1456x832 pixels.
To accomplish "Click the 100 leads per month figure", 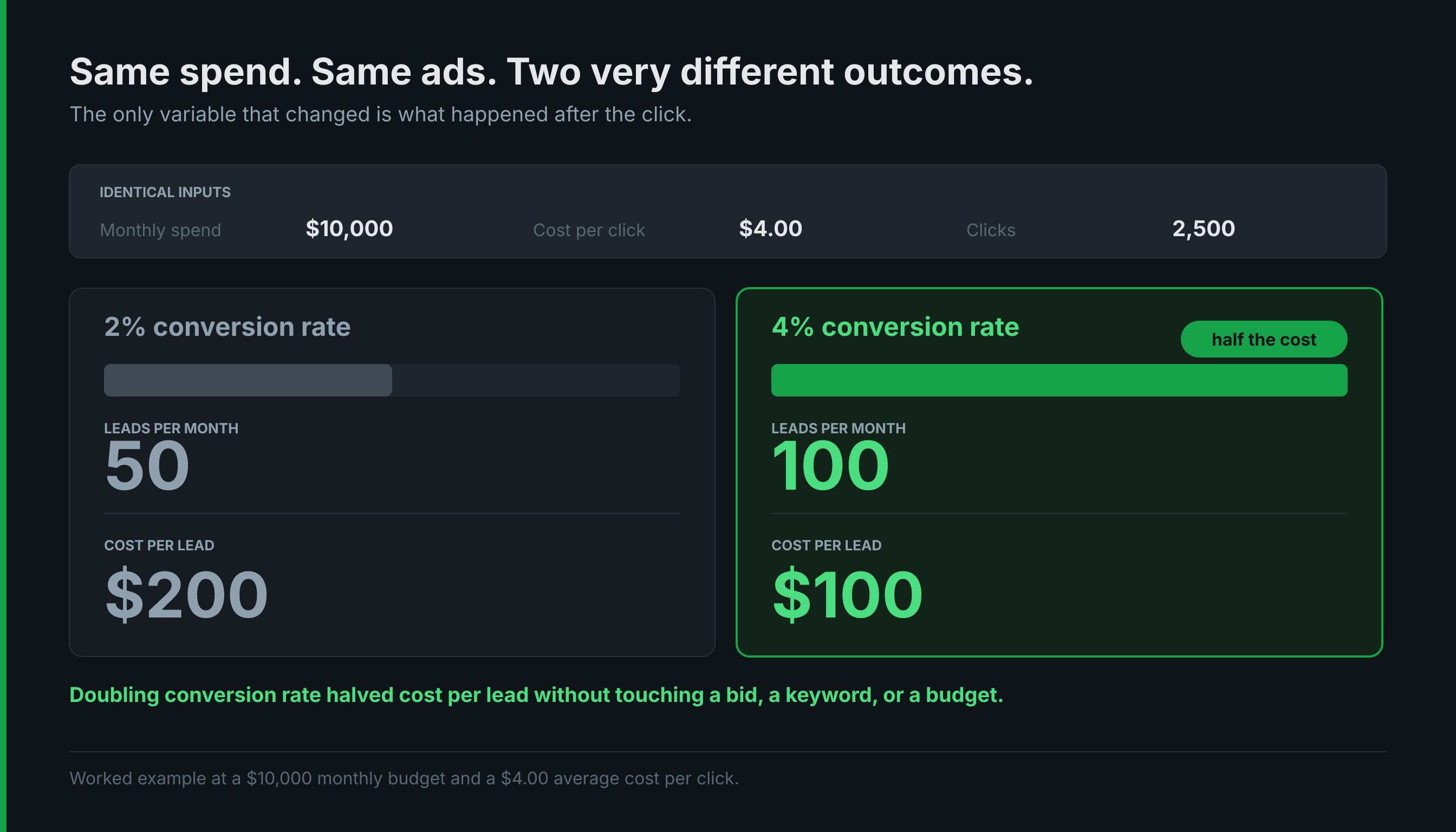I will pos(830,466).
